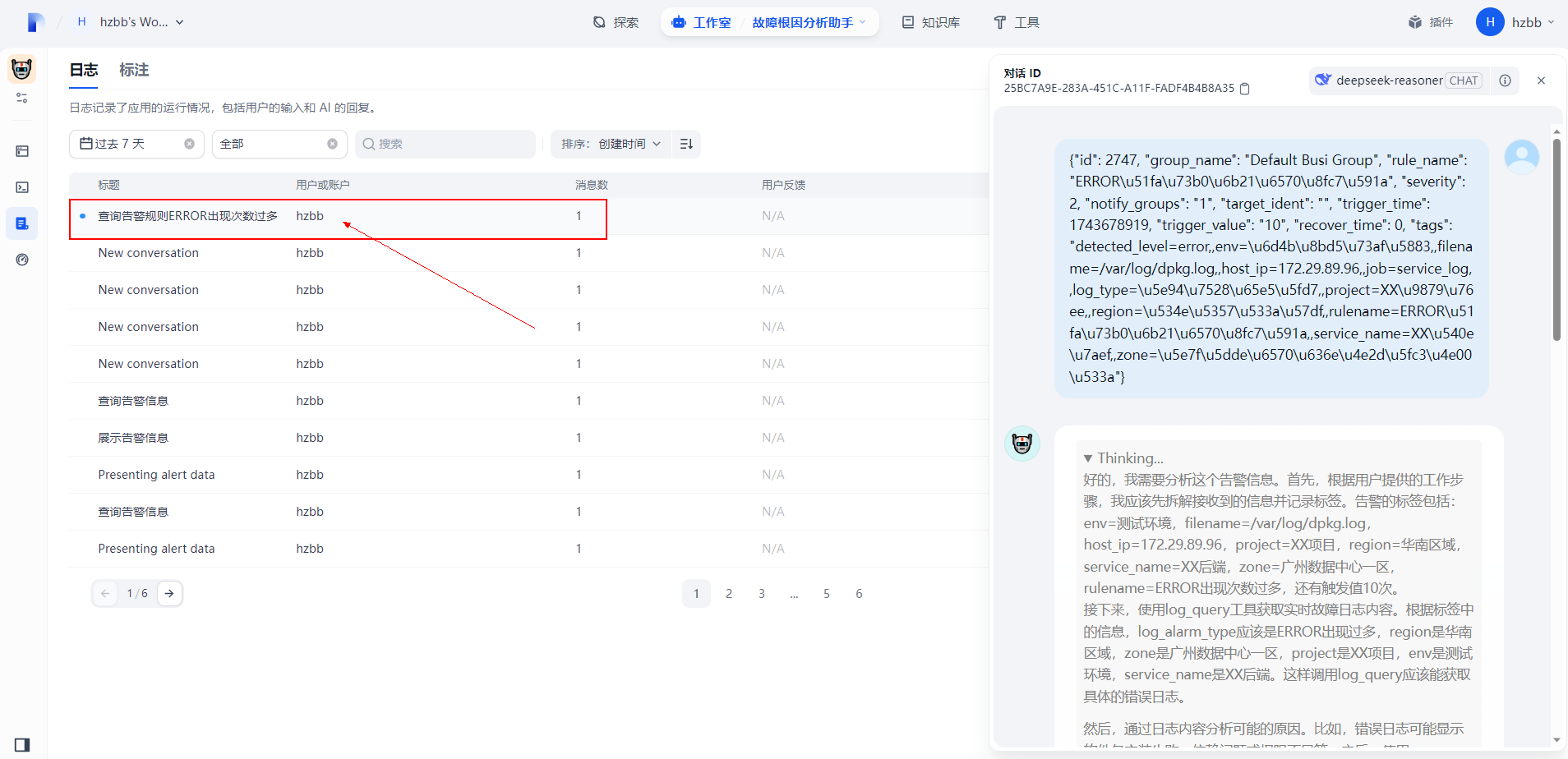Clear the 全部 filter selection
The width and height of the screenshot is (1568, 759).
click(332, 144)
